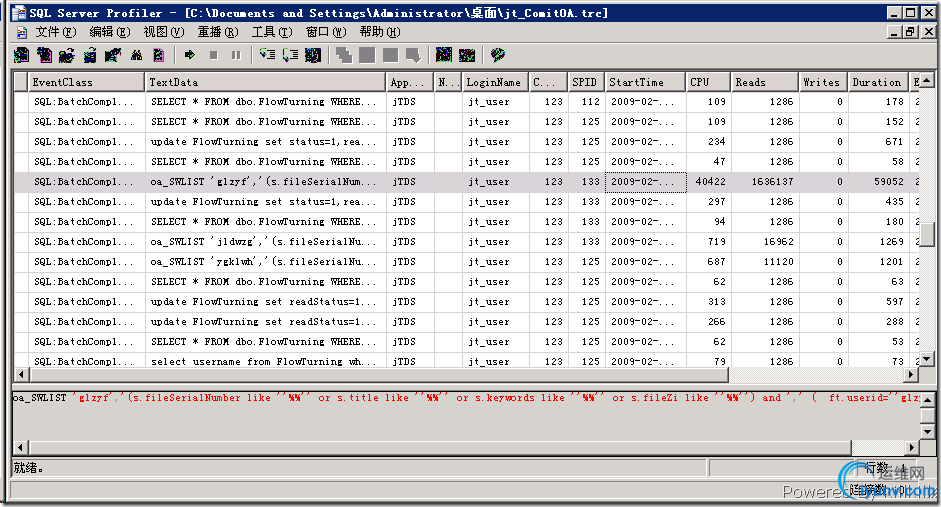This screenshot has height=507, width=941.
Task: Click the Stop square toolbar icon
Action: tap(214, 55)
